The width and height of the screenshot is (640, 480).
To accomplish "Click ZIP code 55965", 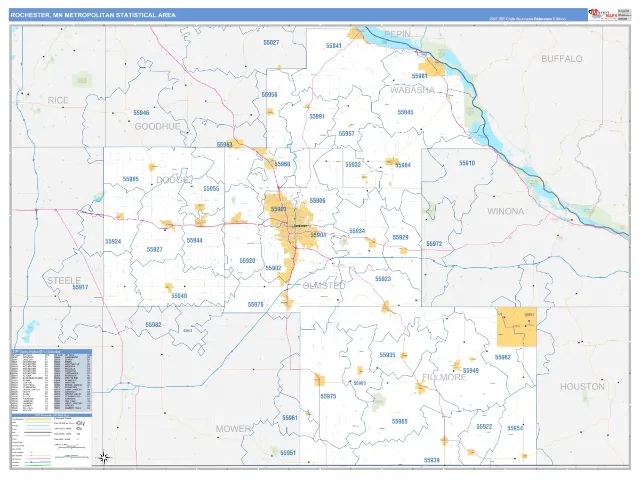I will (x=400, y=422).
